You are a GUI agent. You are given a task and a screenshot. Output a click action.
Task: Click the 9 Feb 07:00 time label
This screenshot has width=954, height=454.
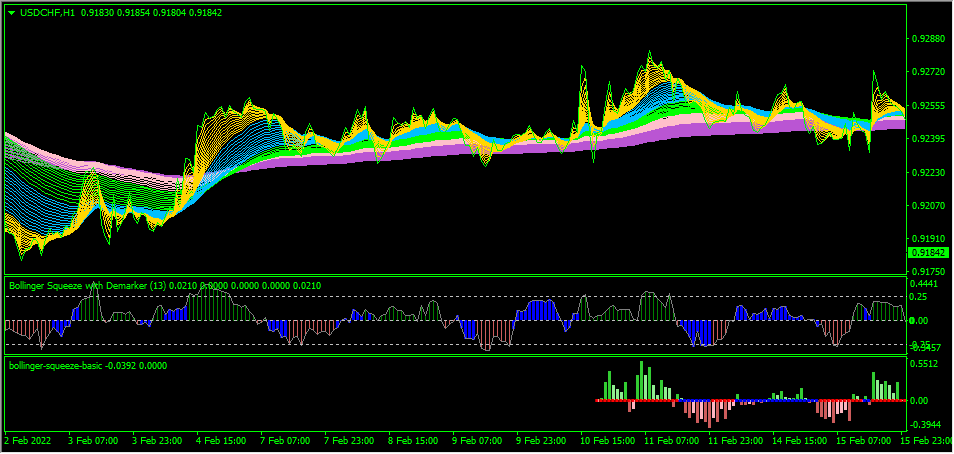pyautogui.click(x=477, y=440)
